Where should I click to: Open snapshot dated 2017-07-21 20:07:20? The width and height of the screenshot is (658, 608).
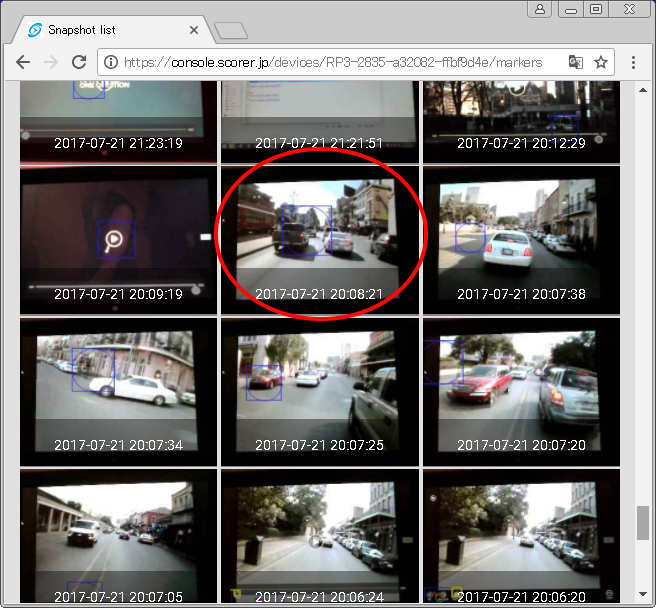[521, 392]
